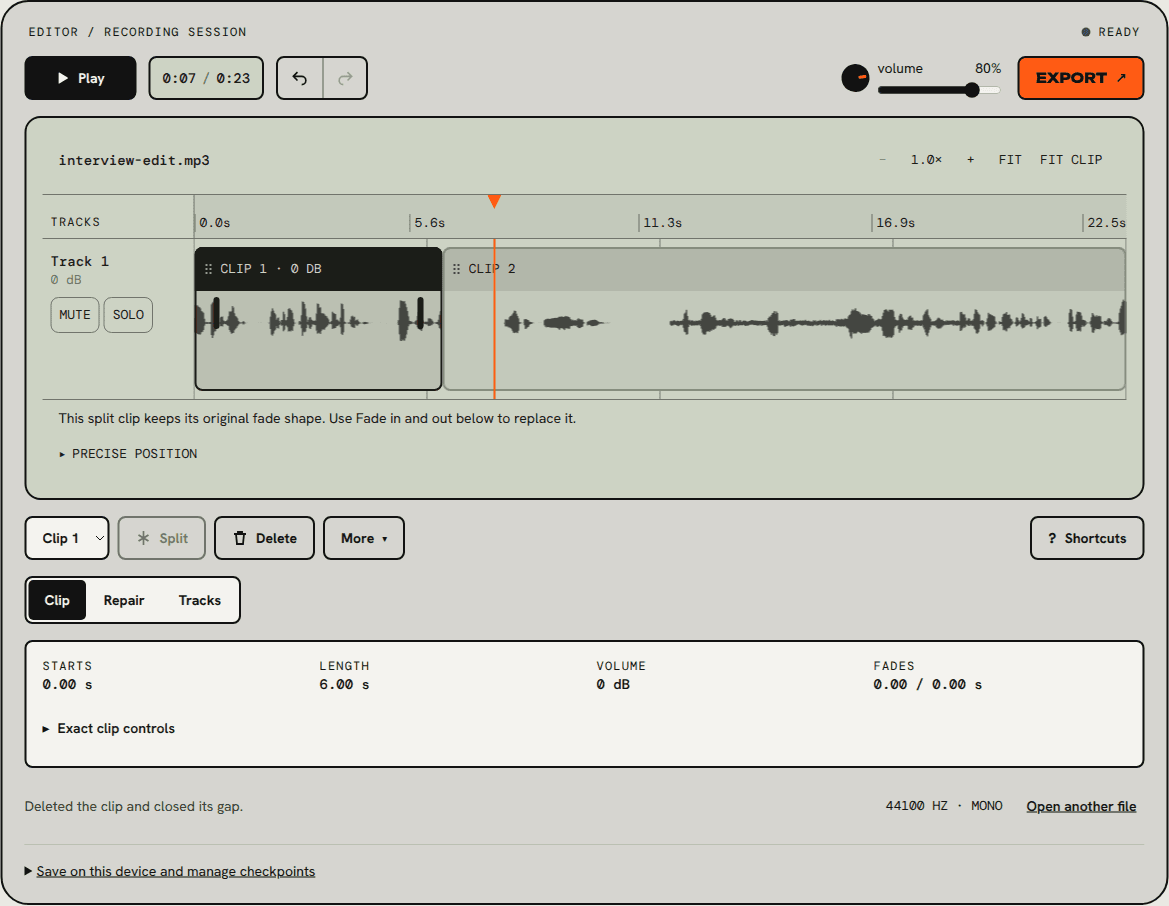1169x906 pixels.
Task: Switch to the Repair tab
Action: point(124,600)
